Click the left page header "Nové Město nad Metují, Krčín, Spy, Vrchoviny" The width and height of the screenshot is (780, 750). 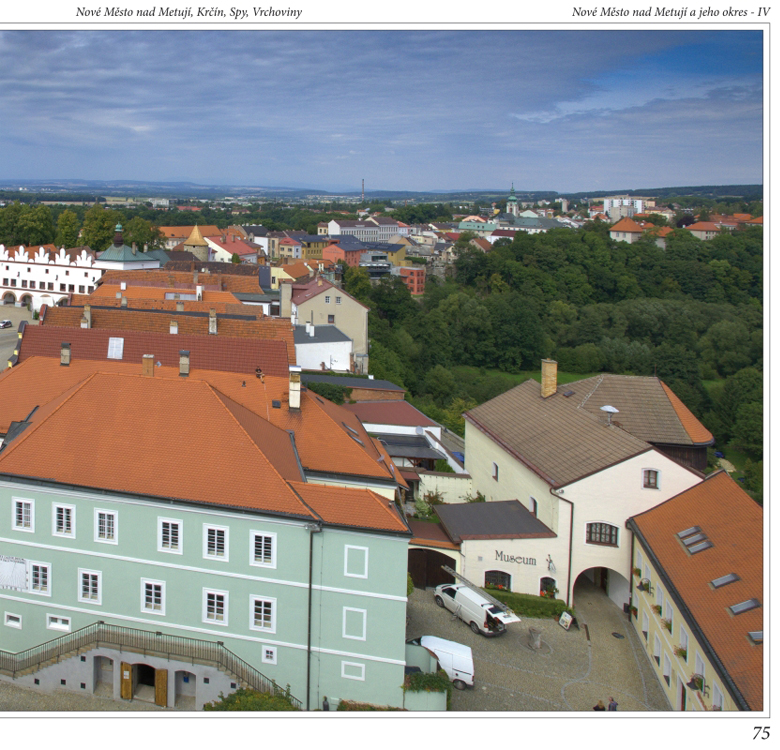click(x=189, y=12)
